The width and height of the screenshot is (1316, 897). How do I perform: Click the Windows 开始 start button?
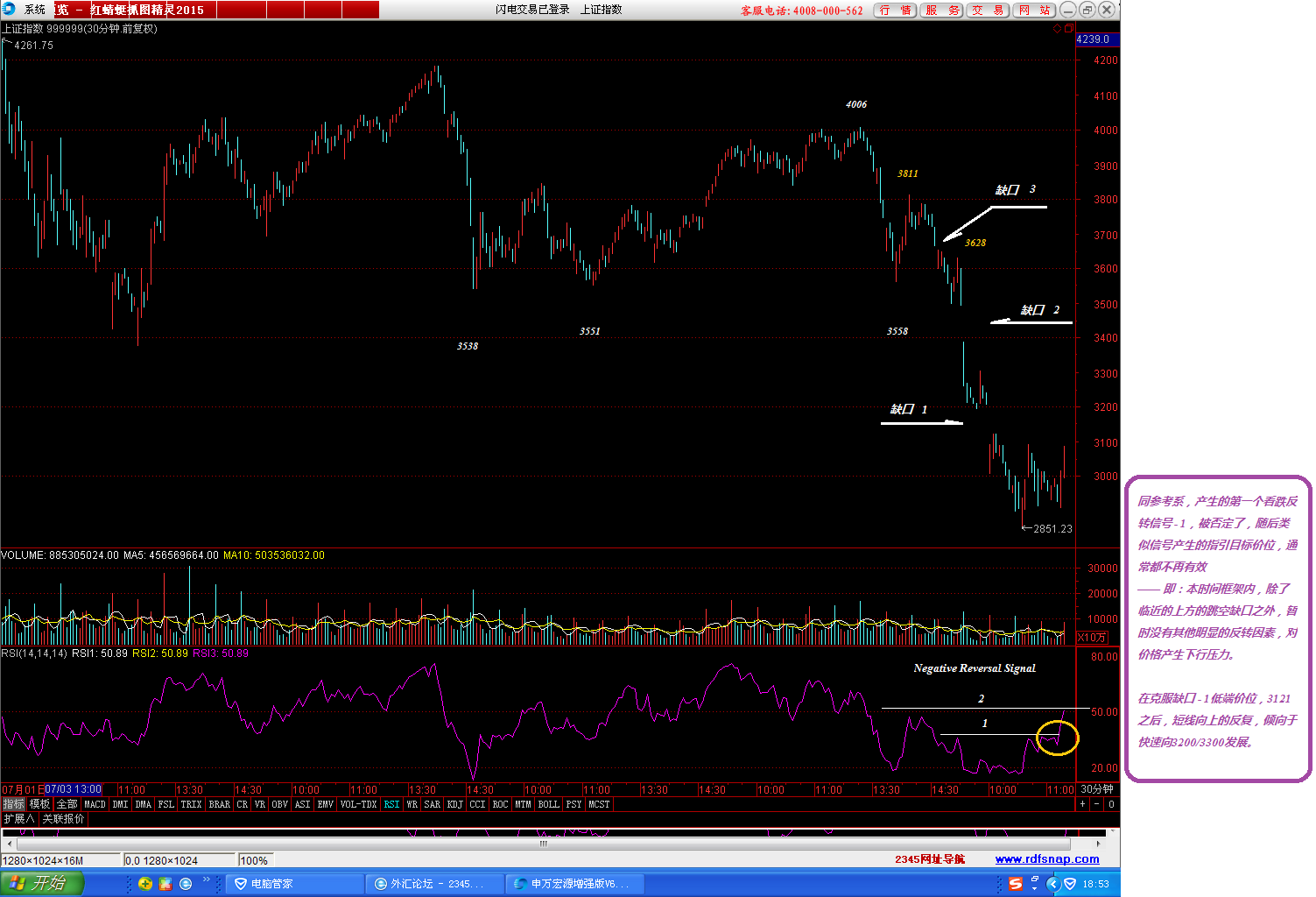[x=42, y=884]
